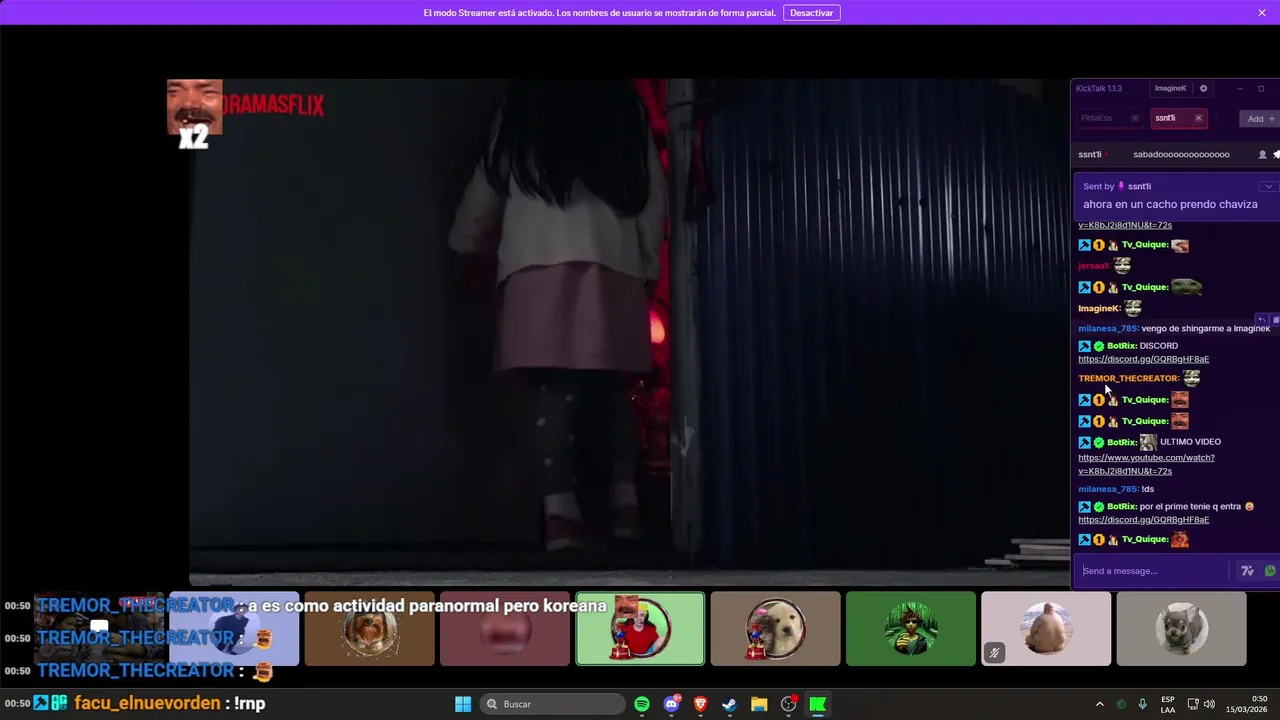Open the volume tray icon
This screenshot has width=1280, height=720.
pyautogui.click(x=1209, y=704)
